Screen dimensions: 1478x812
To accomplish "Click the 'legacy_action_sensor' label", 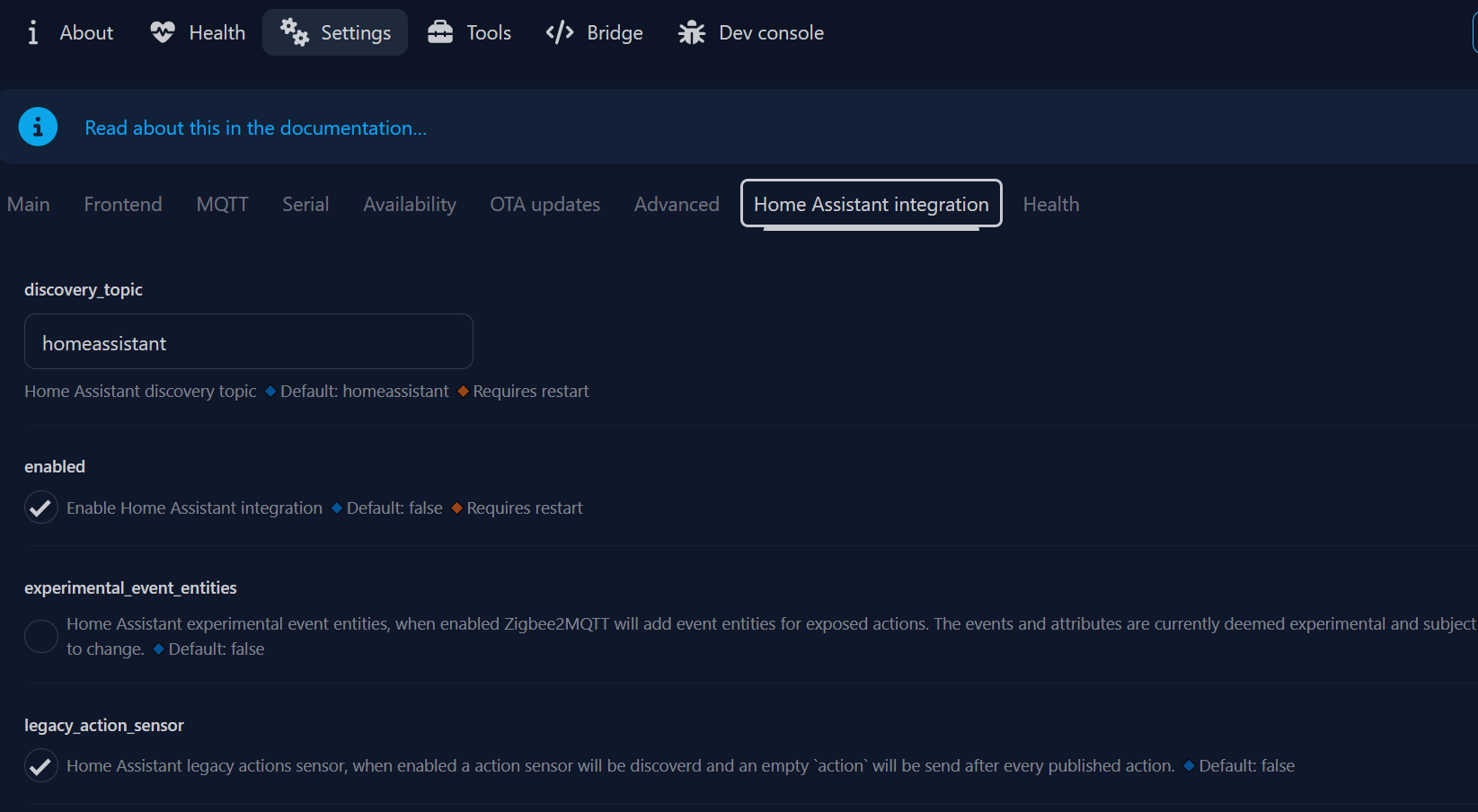I will (x=104, y=725).
